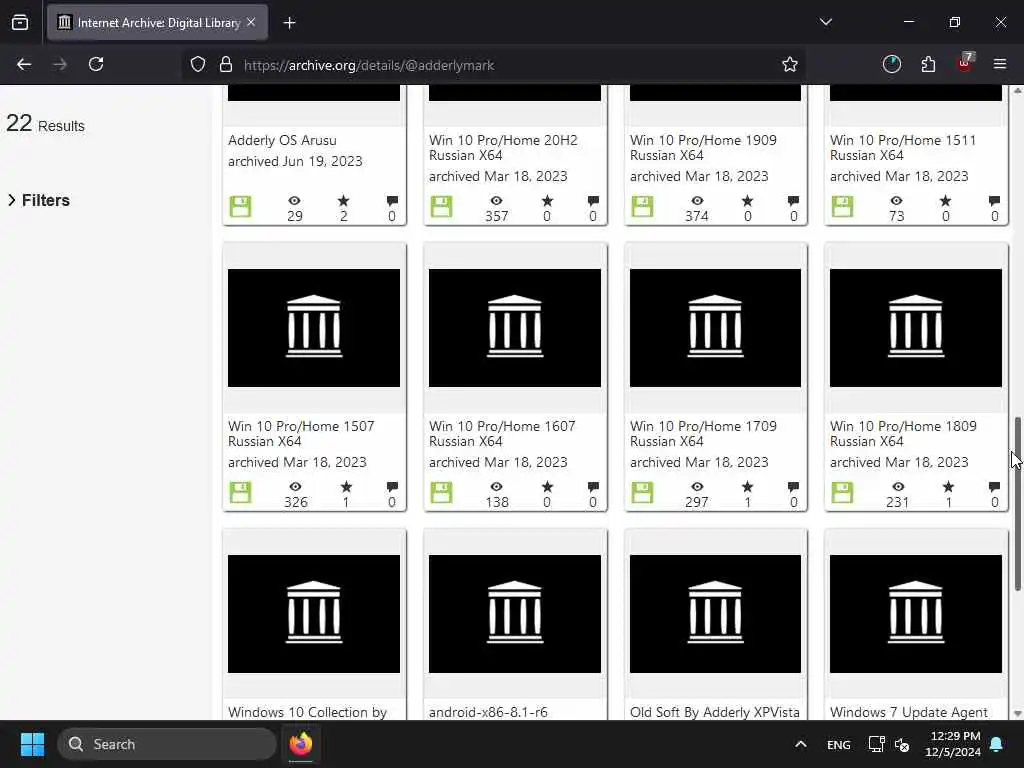Click software floppy icon on Win 10 20H2
The width and height of the screenshot is (1024, 768).
[x=441, y=206]
